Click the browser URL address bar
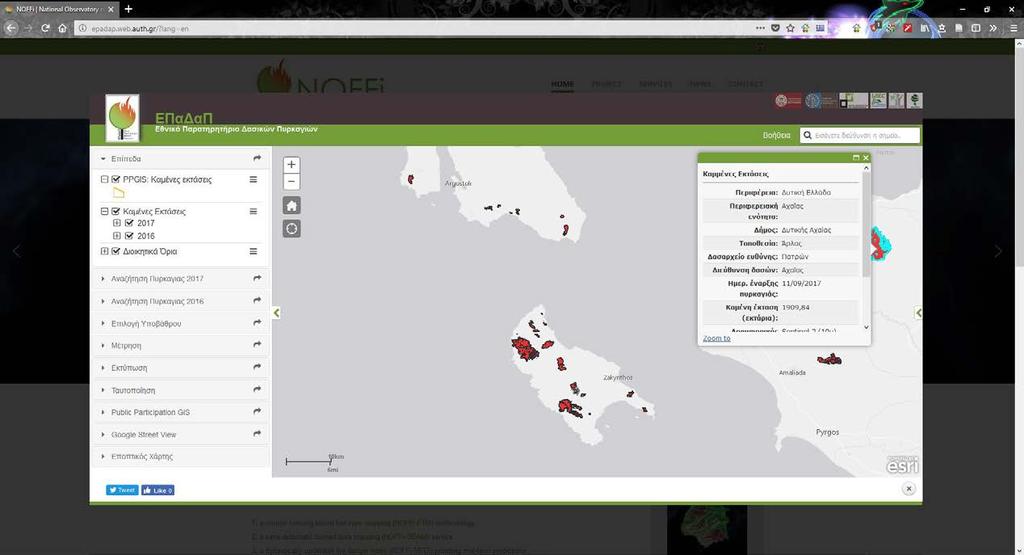This screenshot has height=555, width=1024. (418, 28)
